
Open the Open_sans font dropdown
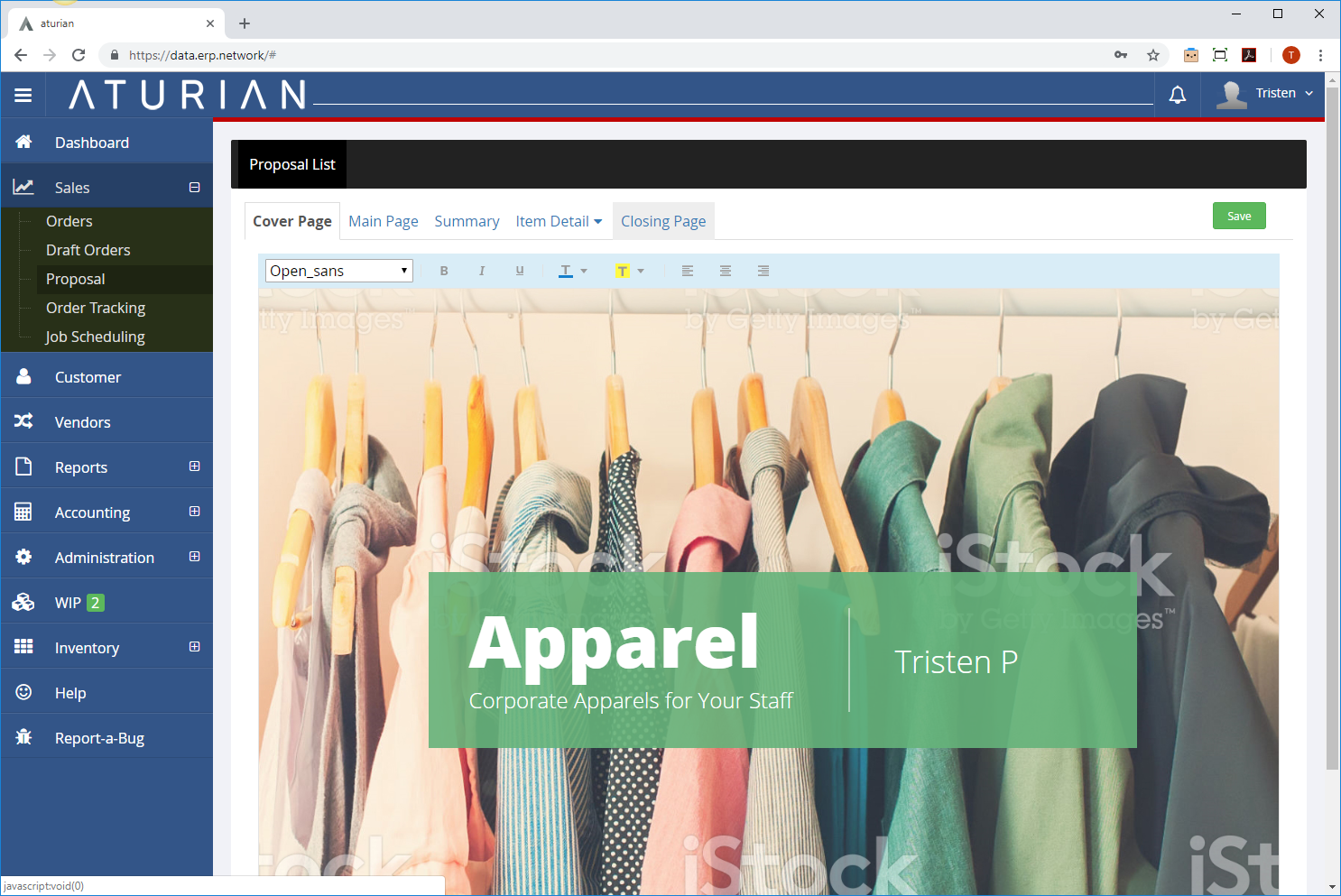339,271
